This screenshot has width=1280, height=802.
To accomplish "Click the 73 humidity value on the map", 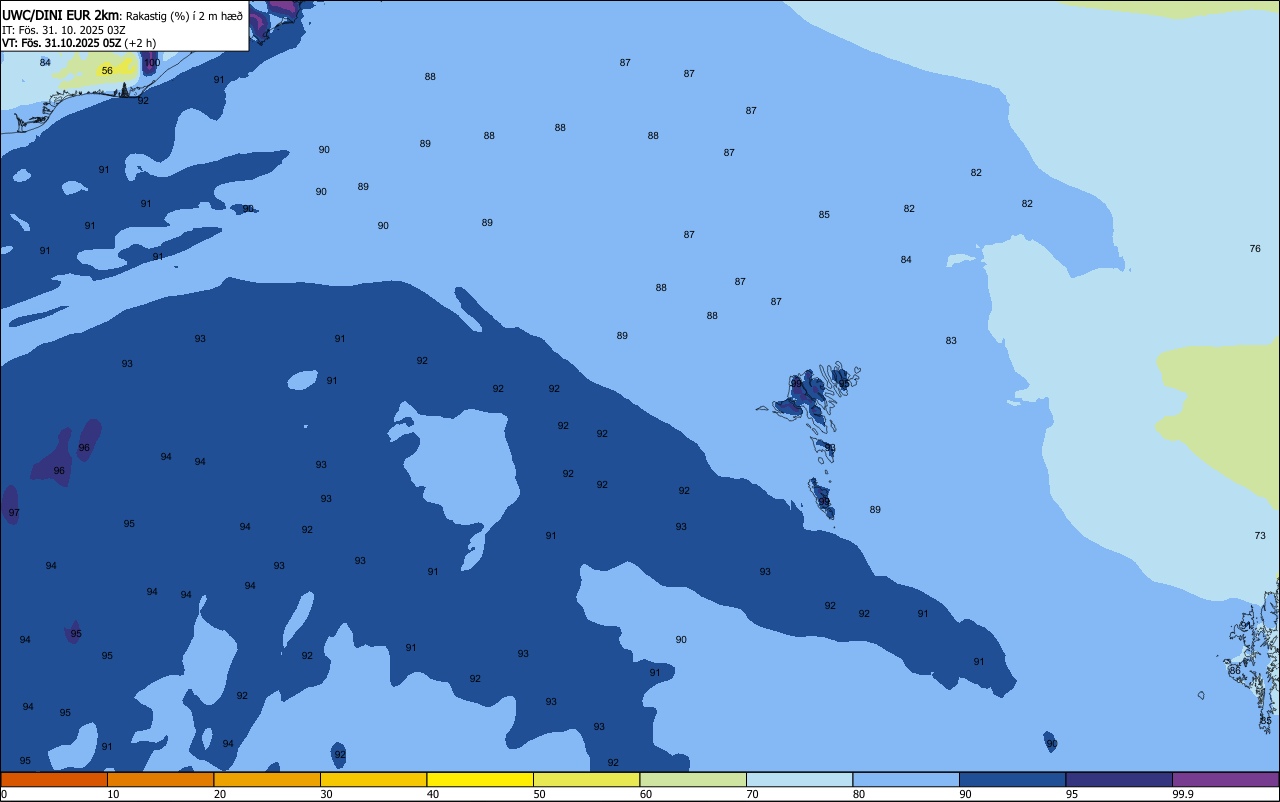I will click(1260, 536).
